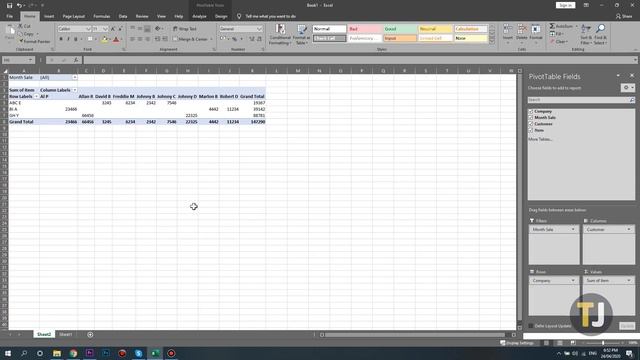The height and width of the screenshot is (360, 640).
Task: Open the Company dropdown in the Rows area
Action: point(573,280)
